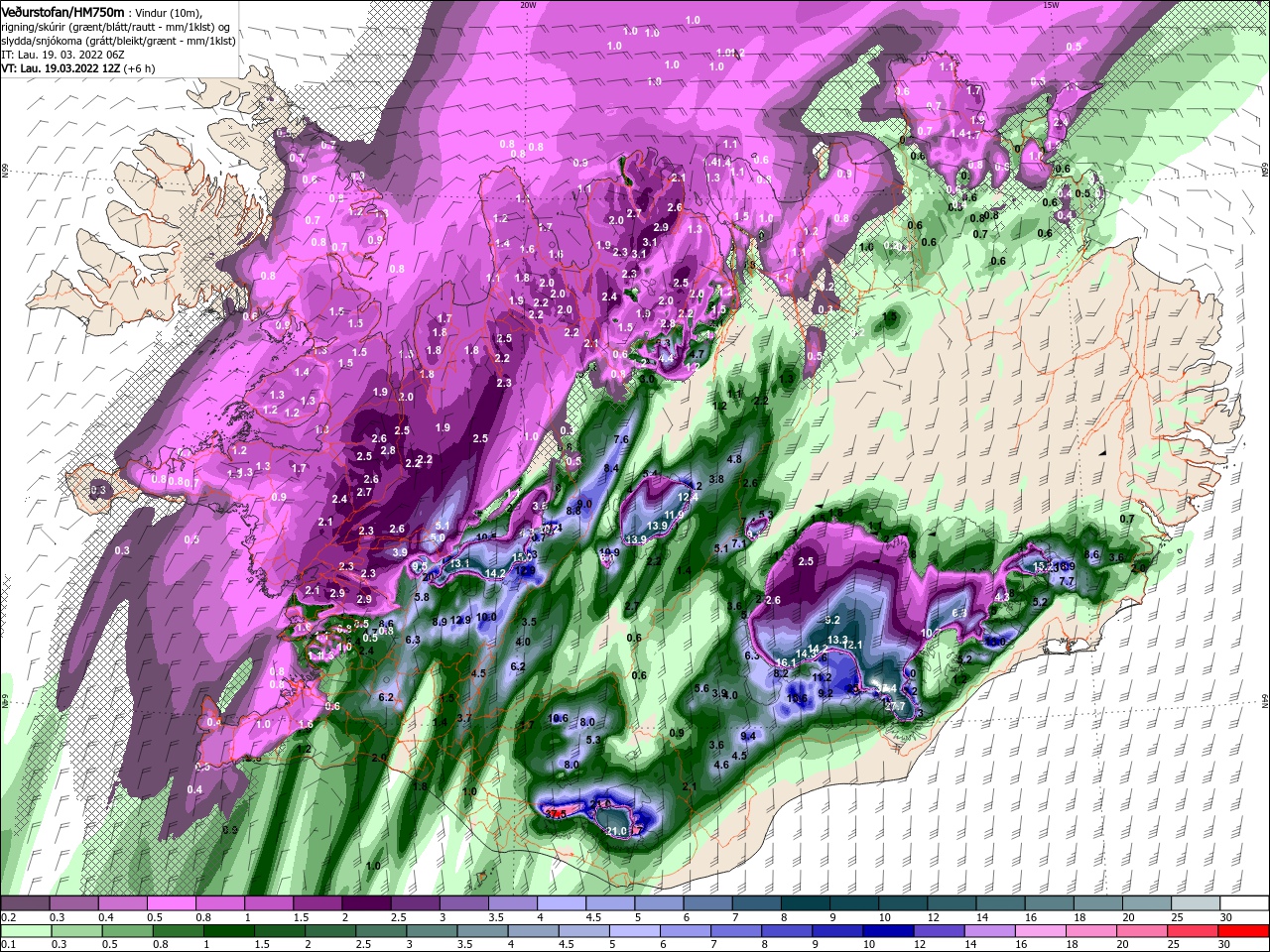Screen dimensions: 1270x952
Task: Click the 'VT: Lau. 19.03.2022 12Z' valid time line
Action: (x=62, y=67)
